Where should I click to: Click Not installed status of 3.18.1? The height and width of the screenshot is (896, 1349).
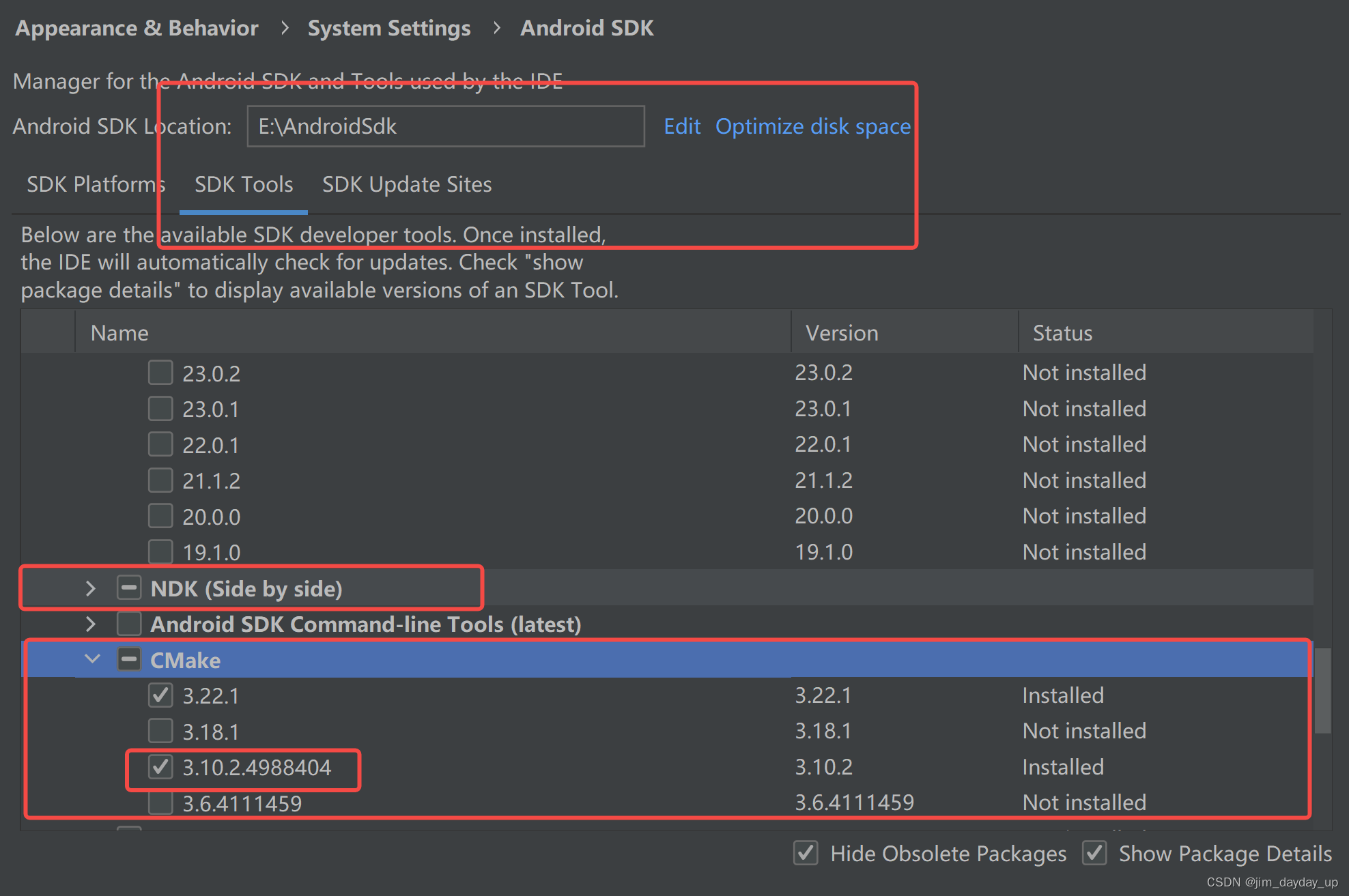1084,730
